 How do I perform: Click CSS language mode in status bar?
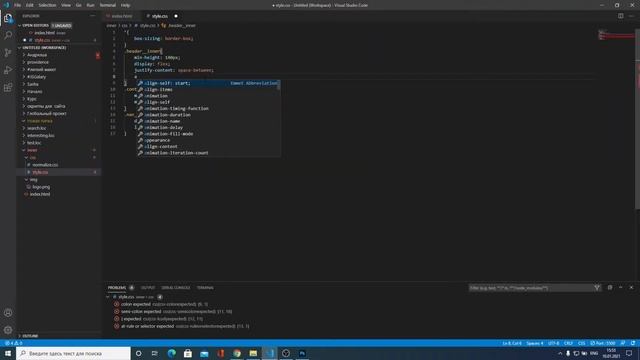click(x=582, y=343)
